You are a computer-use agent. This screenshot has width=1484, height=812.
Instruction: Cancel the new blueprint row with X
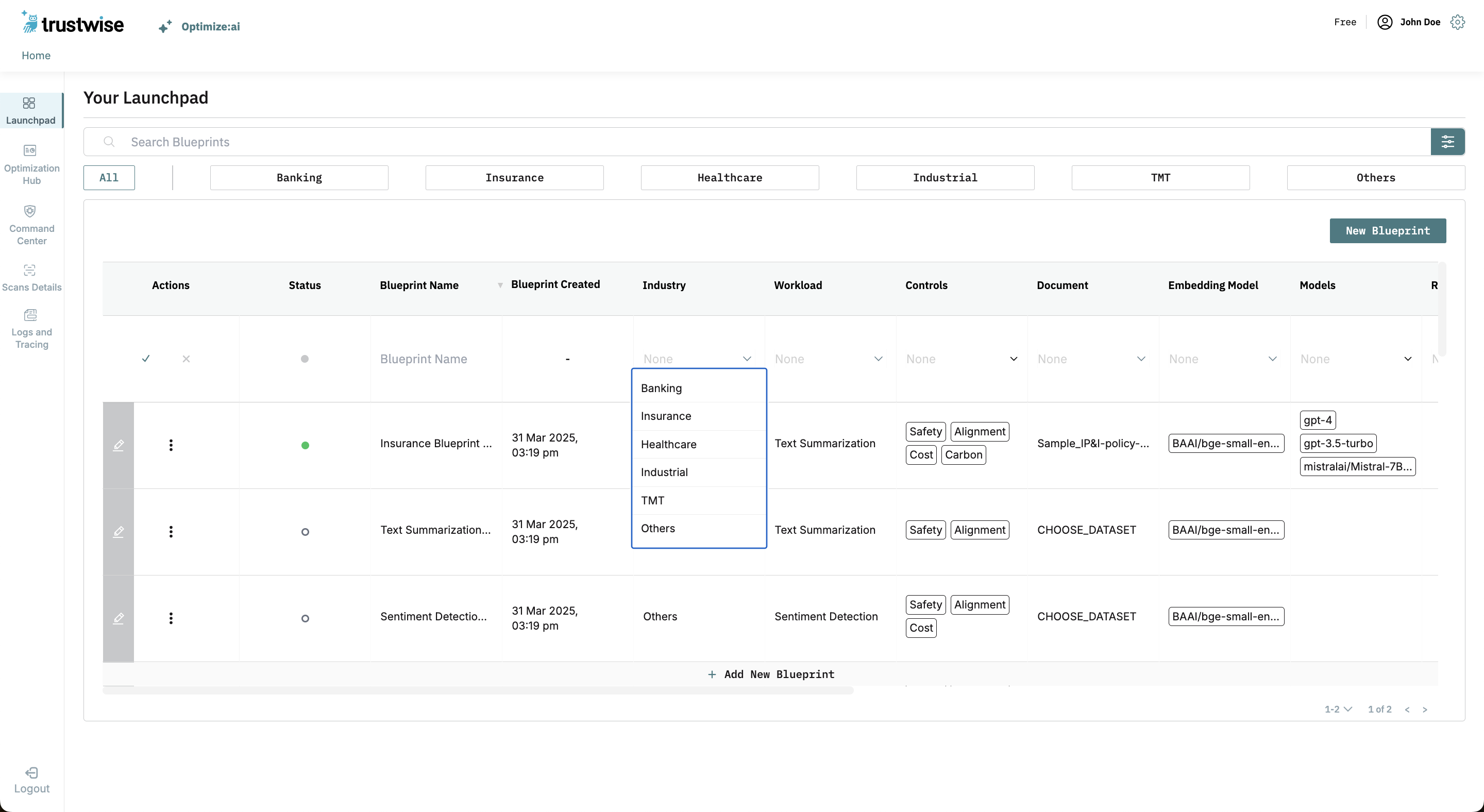186,359
